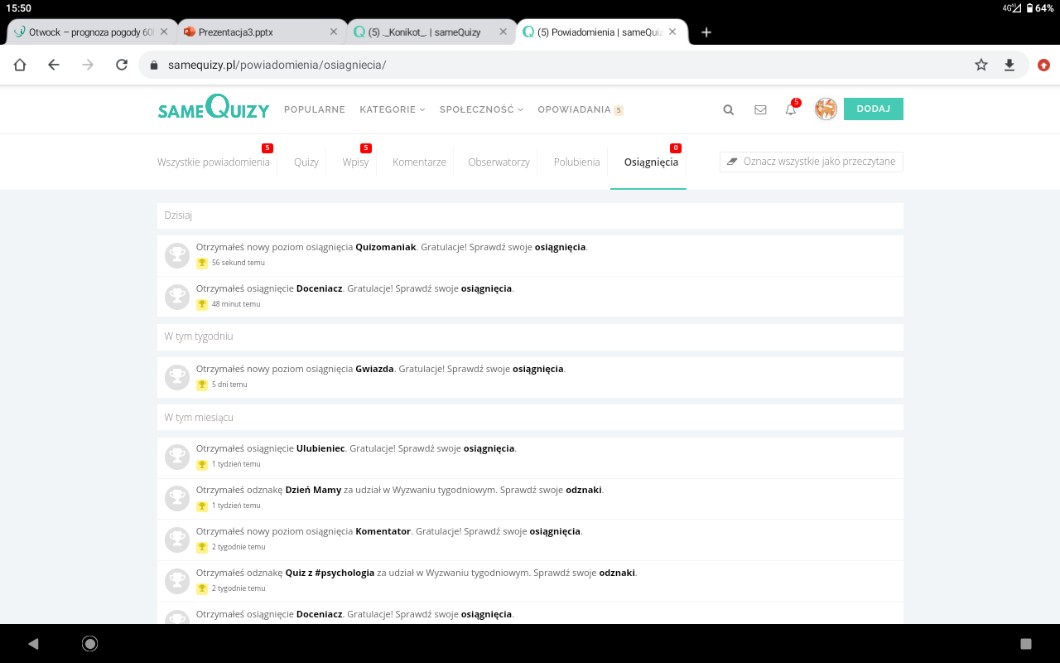
Task: Expand the Społeczność dropdown menu
Action: point(481,109)
